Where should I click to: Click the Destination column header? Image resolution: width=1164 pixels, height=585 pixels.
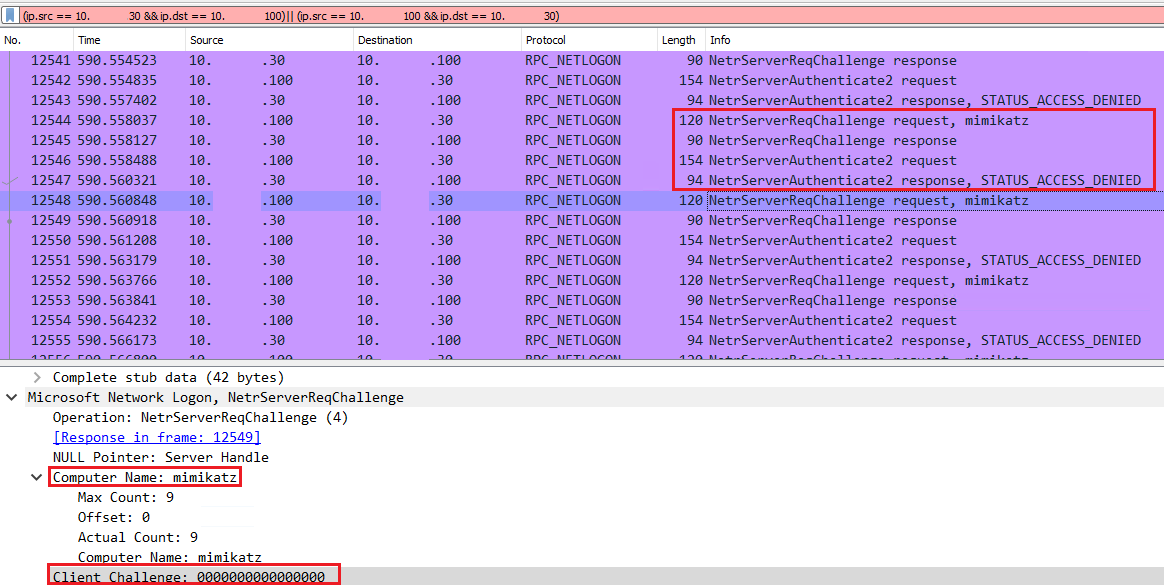pos(437,40)
